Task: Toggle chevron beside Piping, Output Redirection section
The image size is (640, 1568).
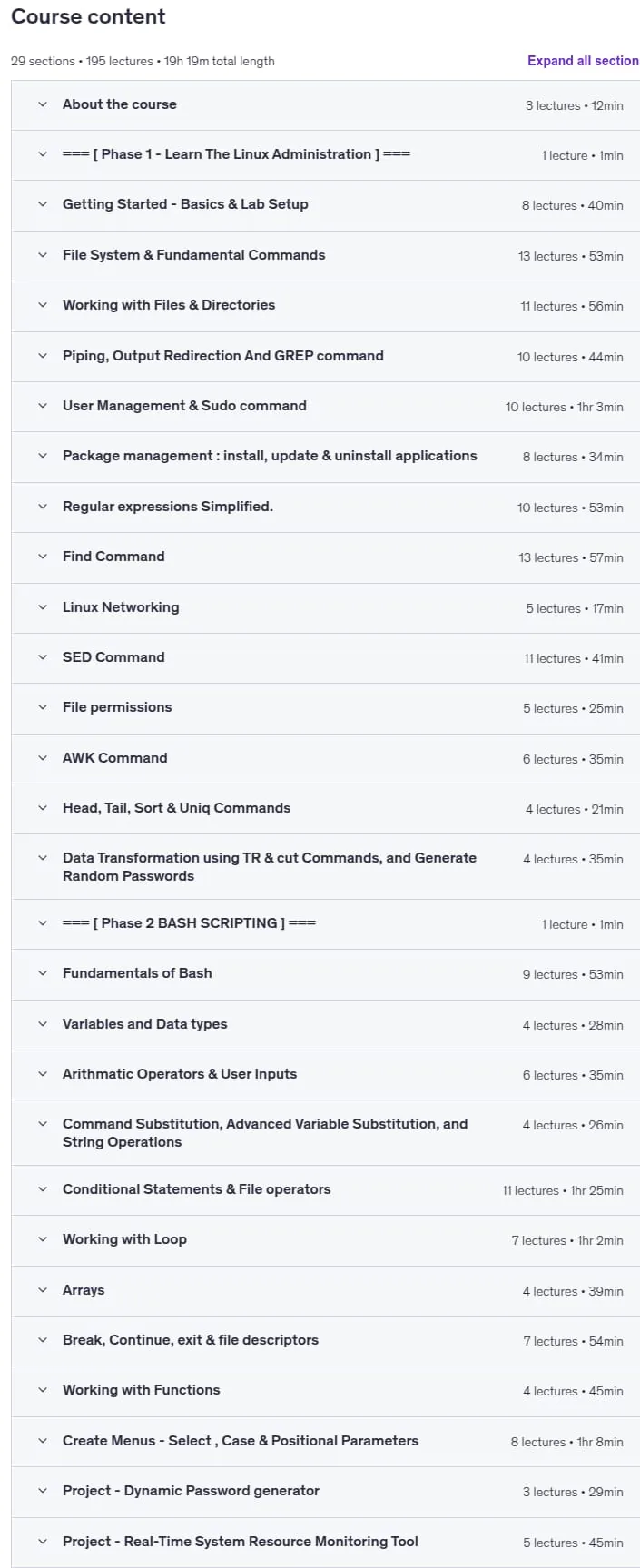Action: click(x=42, y=356)
